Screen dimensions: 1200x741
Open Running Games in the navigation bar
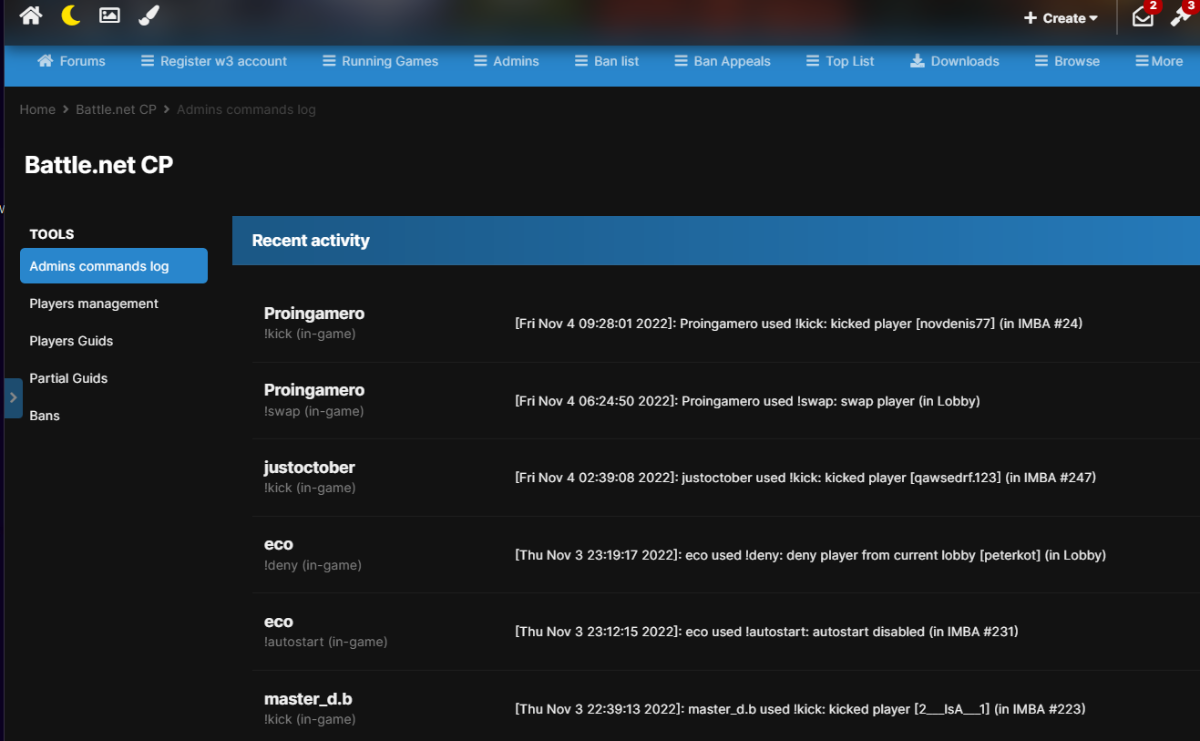click(x=380, y=61)
